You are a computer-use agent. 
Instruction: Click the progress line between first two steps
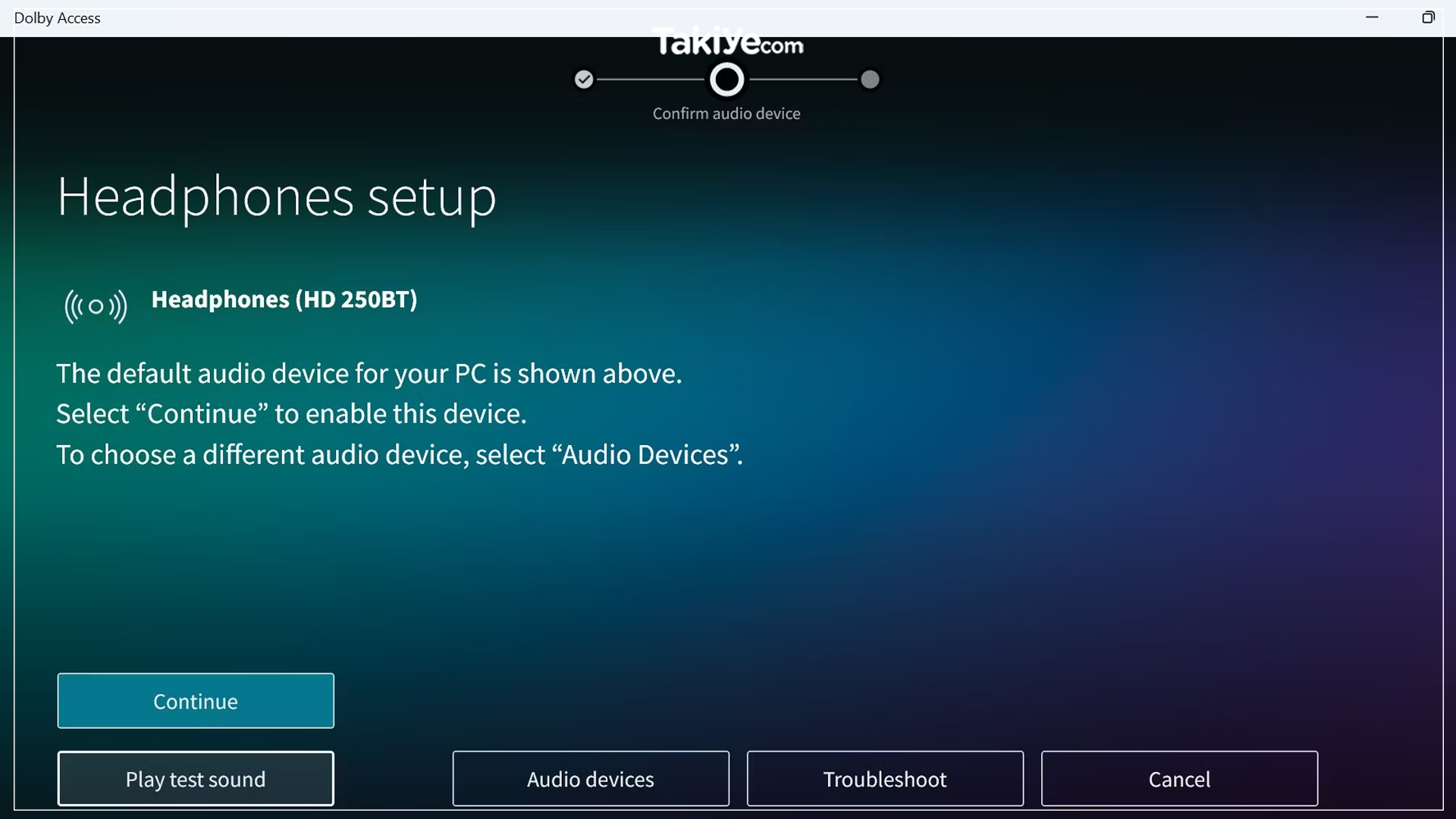point(651,80)
